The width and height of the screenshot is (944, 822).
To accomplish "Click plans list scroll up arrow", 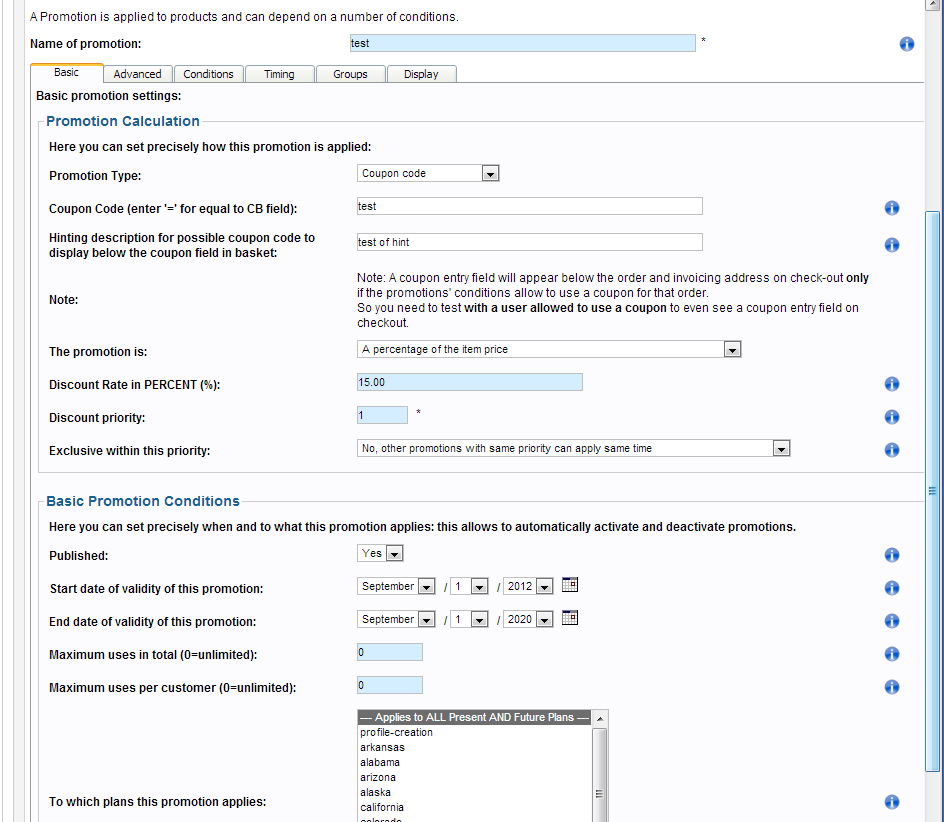I will click(x=600, y=718).
